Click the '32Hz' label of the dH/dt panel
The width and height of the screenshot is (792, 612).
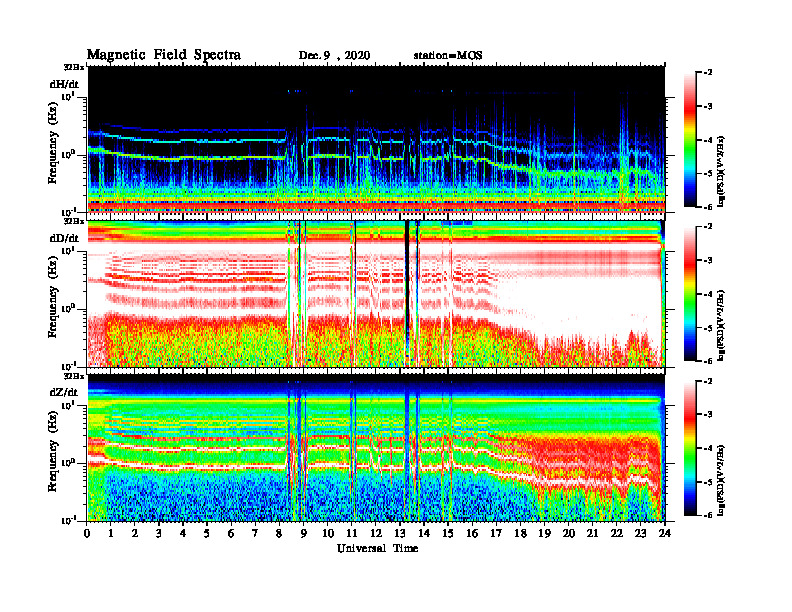[x=74, y=67]
